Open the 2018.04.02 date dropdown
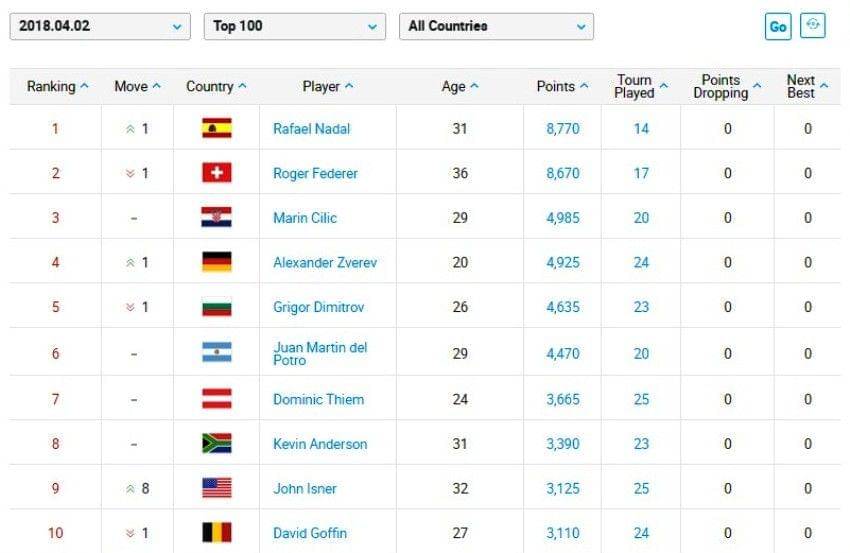This screenshot has width=850, height=553. (x=99, y=26)
